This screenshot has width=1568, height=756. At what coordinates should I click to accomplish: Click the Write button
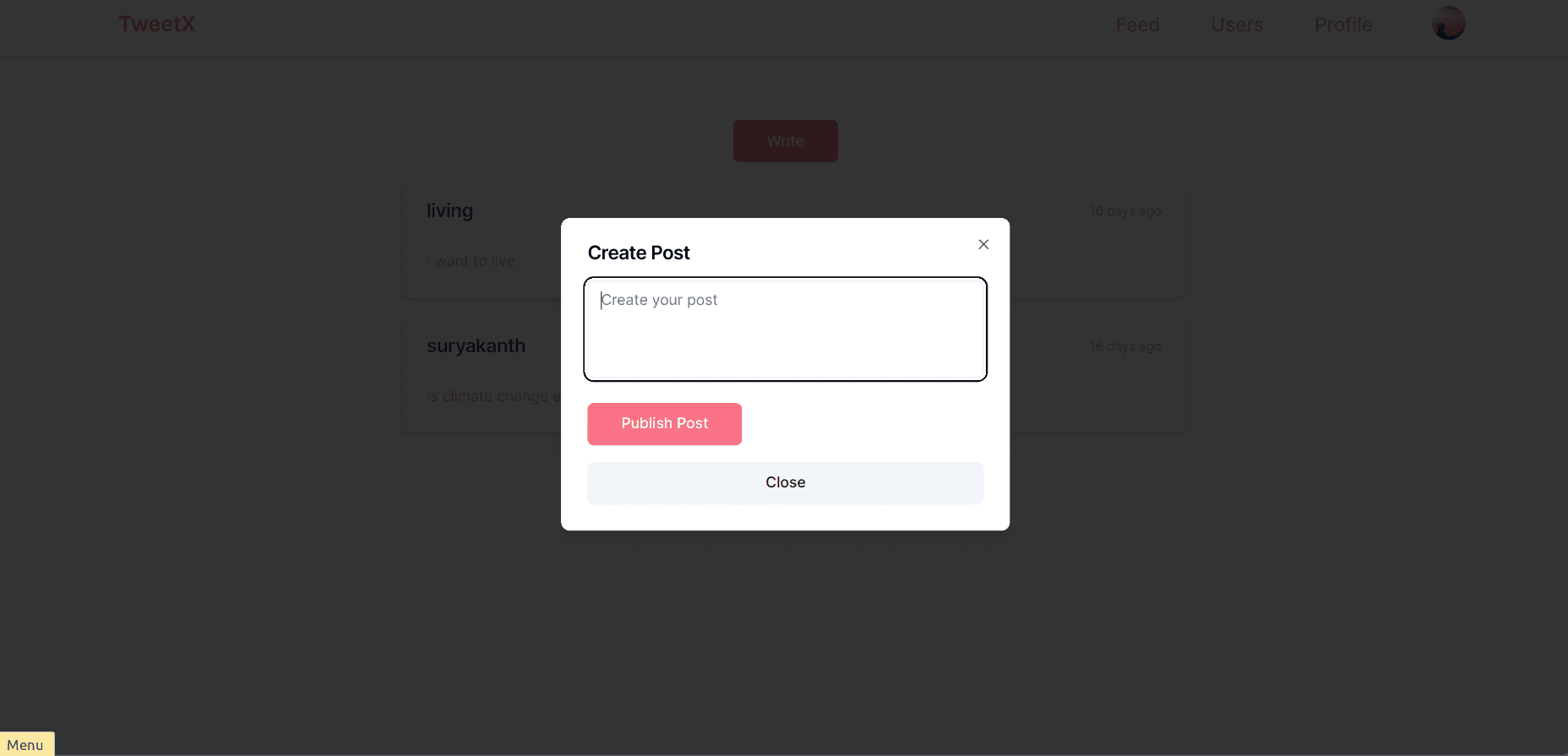coord(785,141)
